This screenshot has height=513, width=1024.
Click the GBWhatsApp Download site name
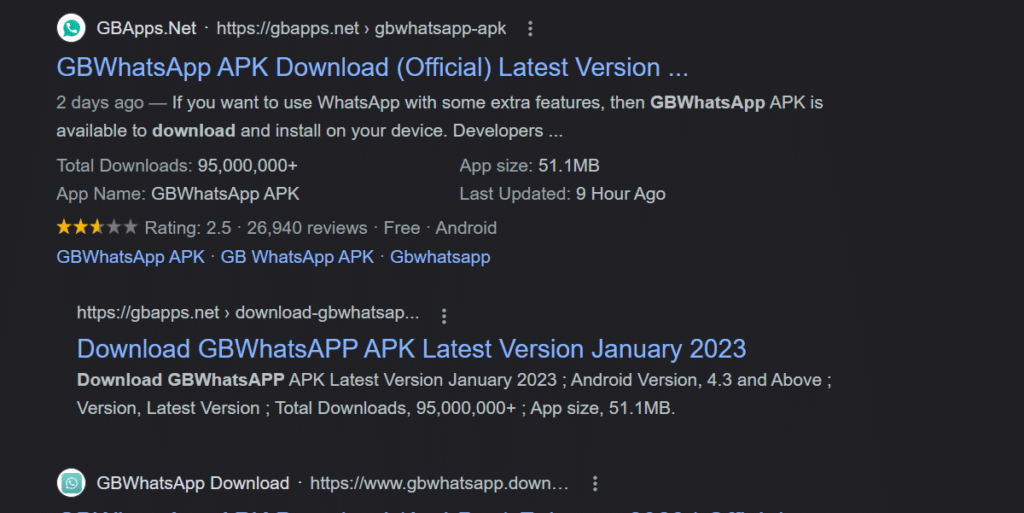coord(193,483)
